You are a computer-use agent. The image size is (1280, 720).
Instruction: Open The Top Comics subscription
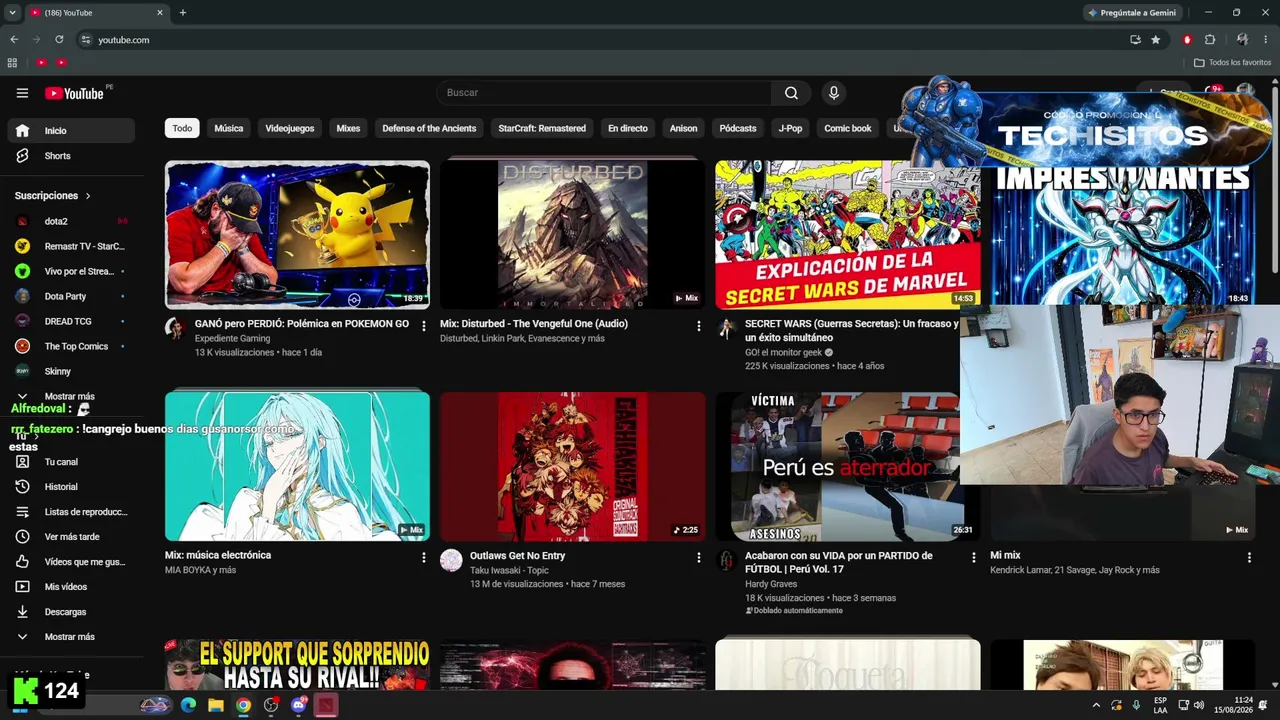click(70, 346)
